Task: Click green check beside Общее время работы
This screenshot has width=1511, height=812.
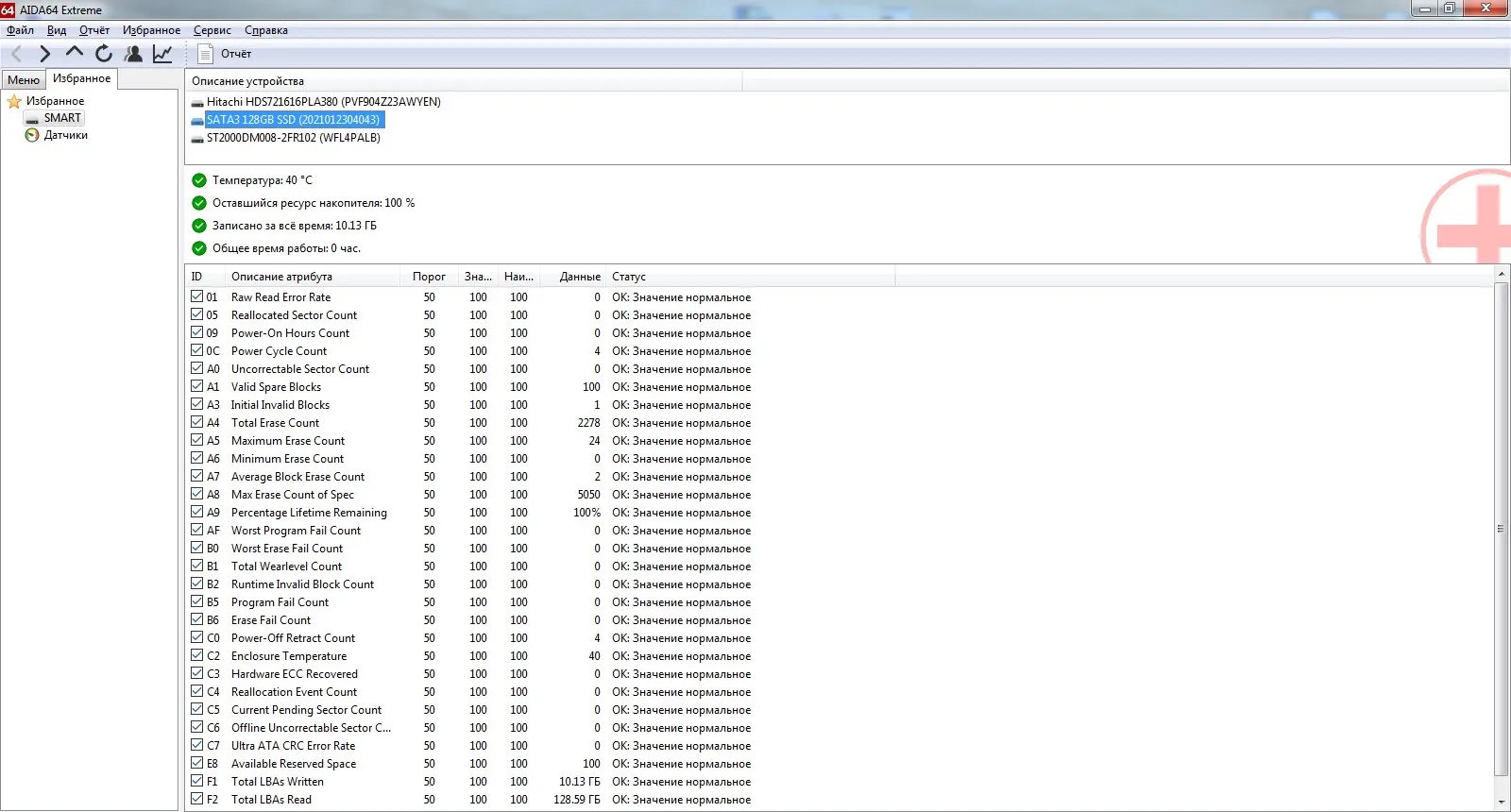Action: (x=199, y=248)
